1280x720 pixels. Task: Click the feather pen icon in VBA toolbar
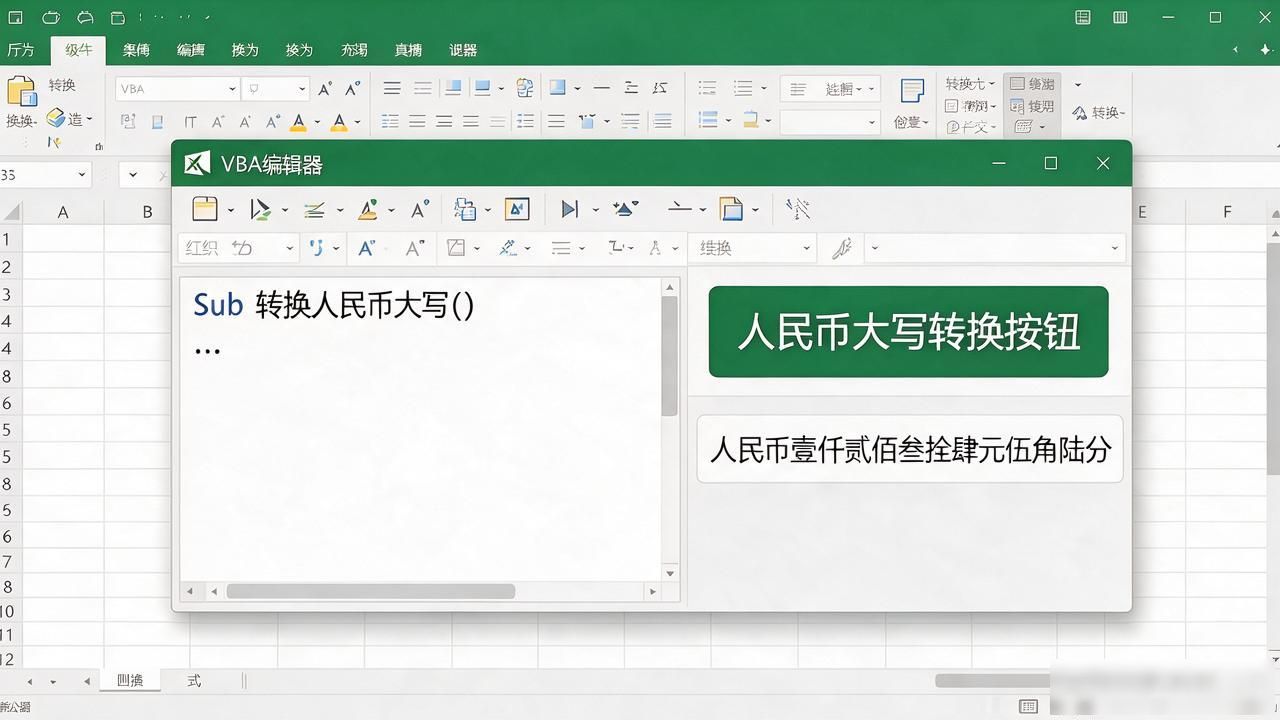pyautogui.click(x=842, y=248)
